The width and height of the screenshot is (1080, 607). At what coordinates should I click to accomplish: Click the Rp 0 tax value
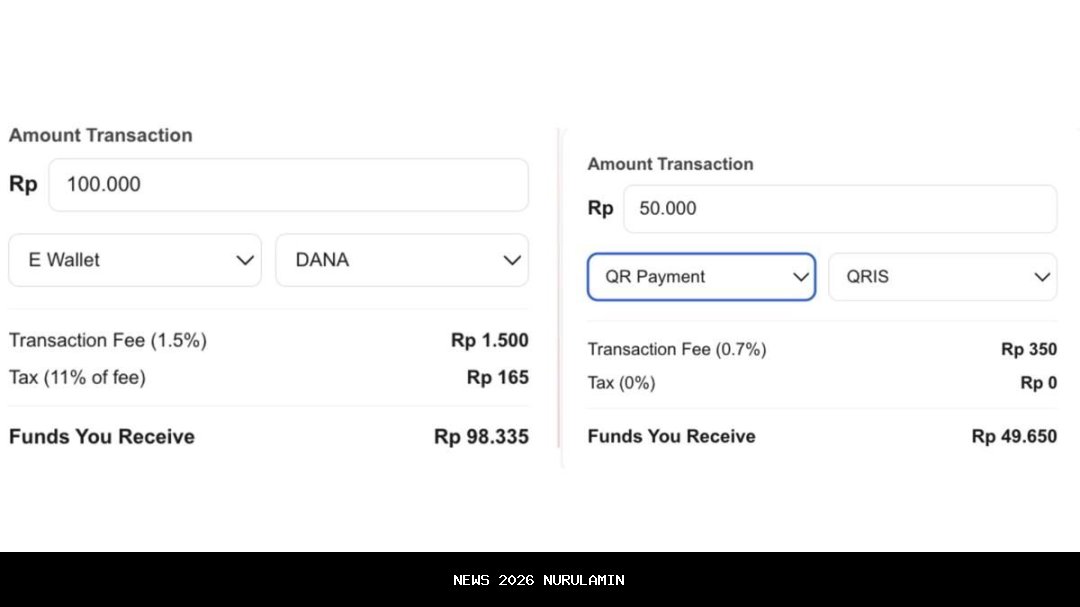tap(1038, 383)
